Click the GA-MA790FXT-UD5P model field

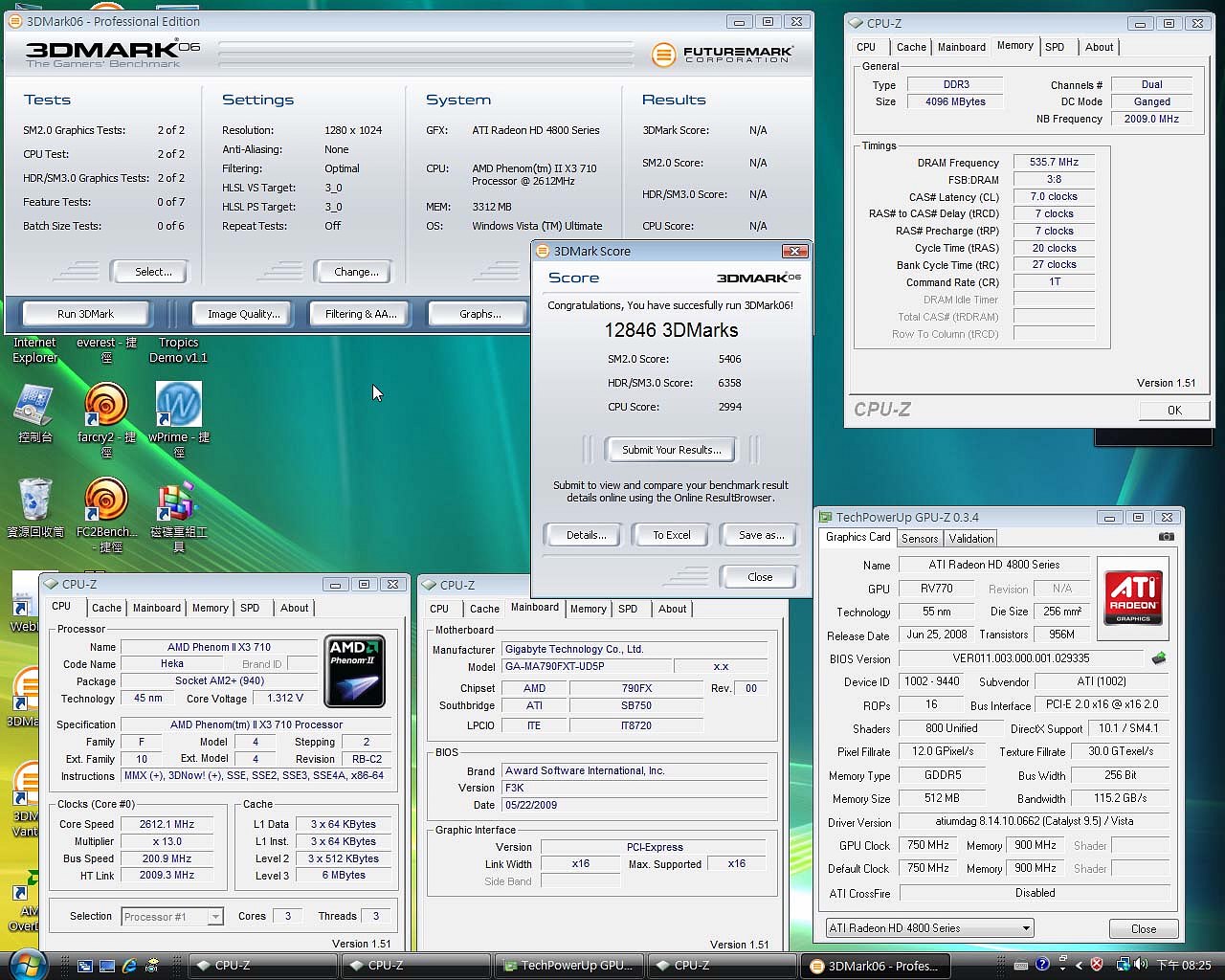click(x=586, y=666)
